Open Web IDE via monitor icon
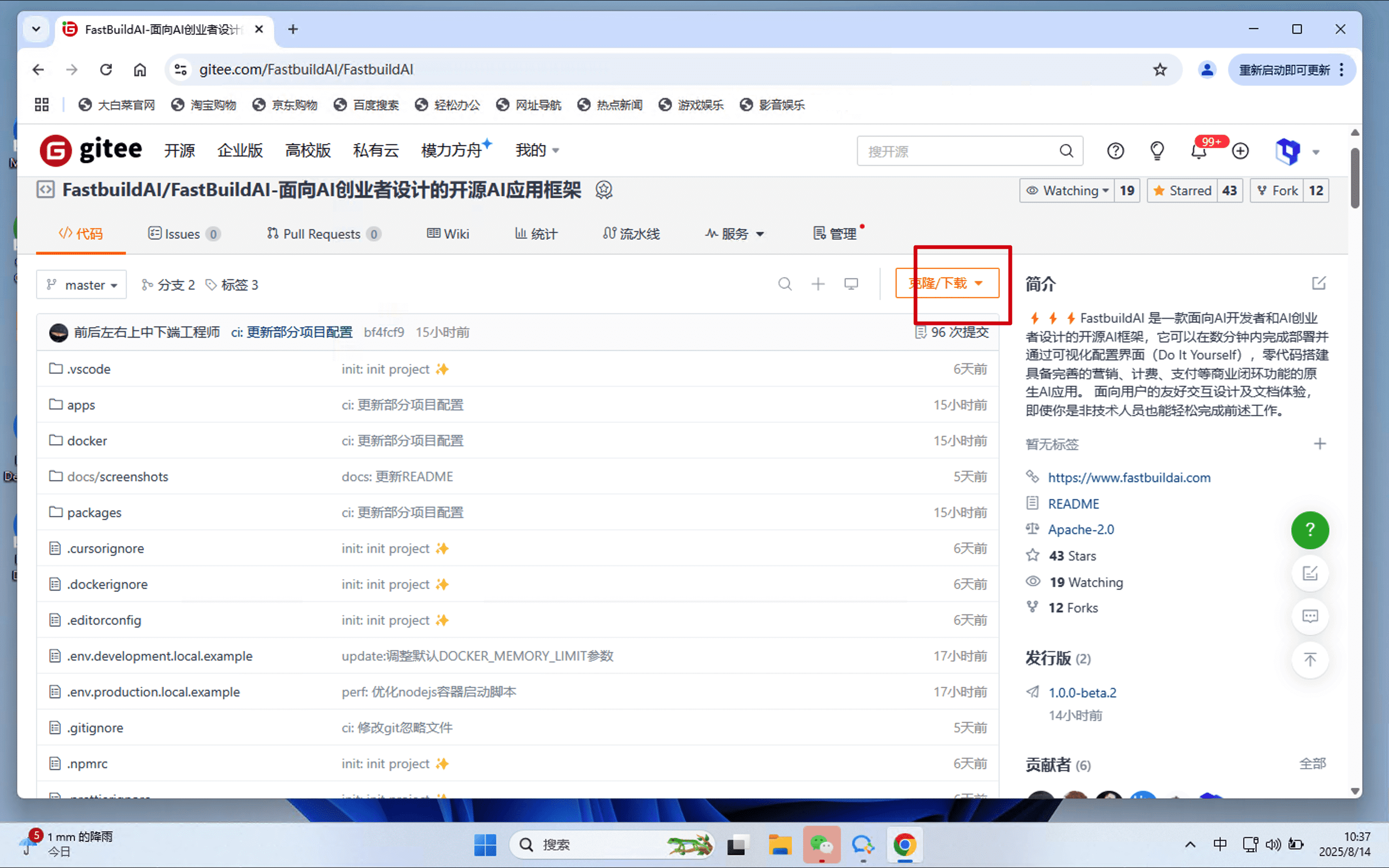The height and width of the screenshot is (868, 1389). click(x=850, y=284)
